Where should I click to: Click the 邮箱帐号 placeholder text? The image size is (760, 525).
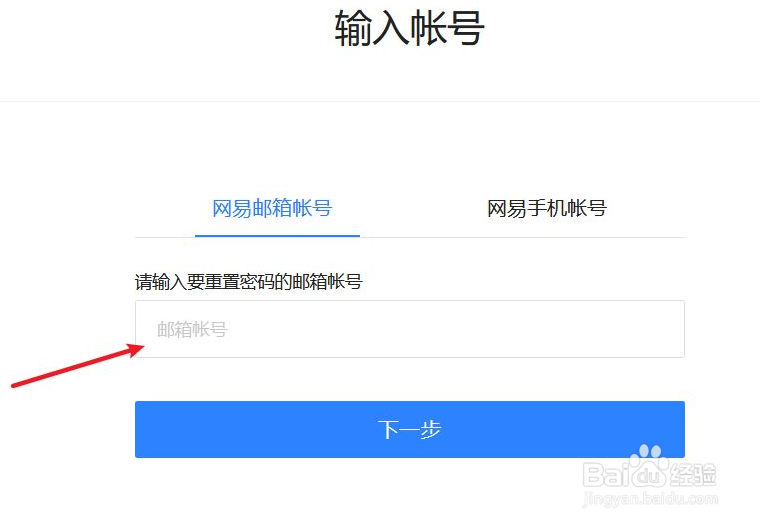coord(192,330)
